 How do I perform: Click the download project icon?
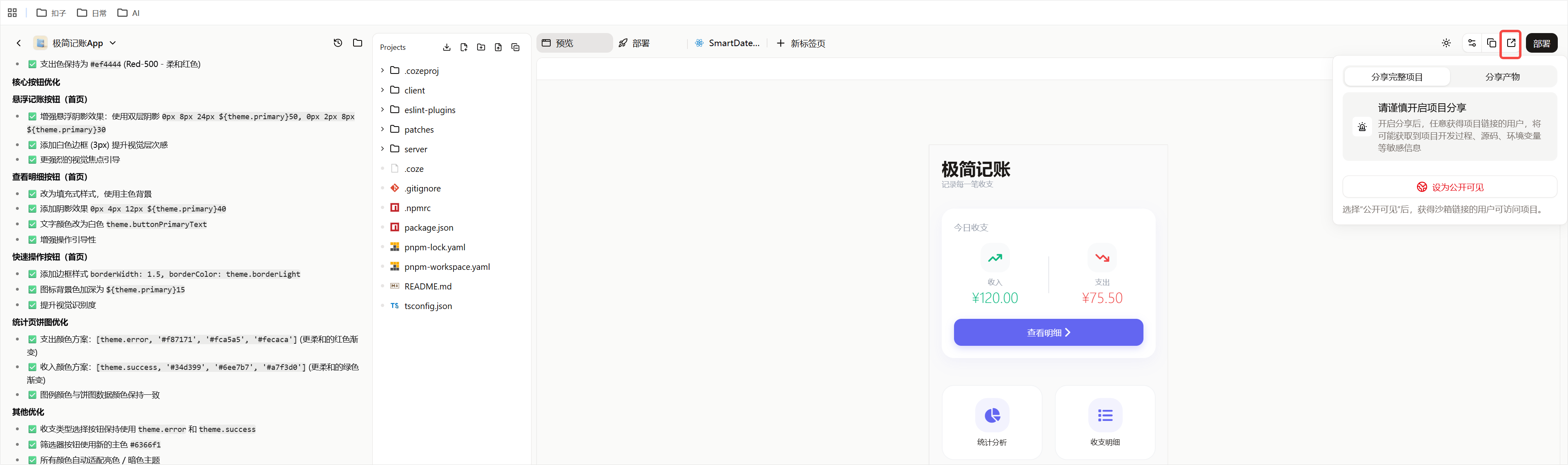pos(447,47)
